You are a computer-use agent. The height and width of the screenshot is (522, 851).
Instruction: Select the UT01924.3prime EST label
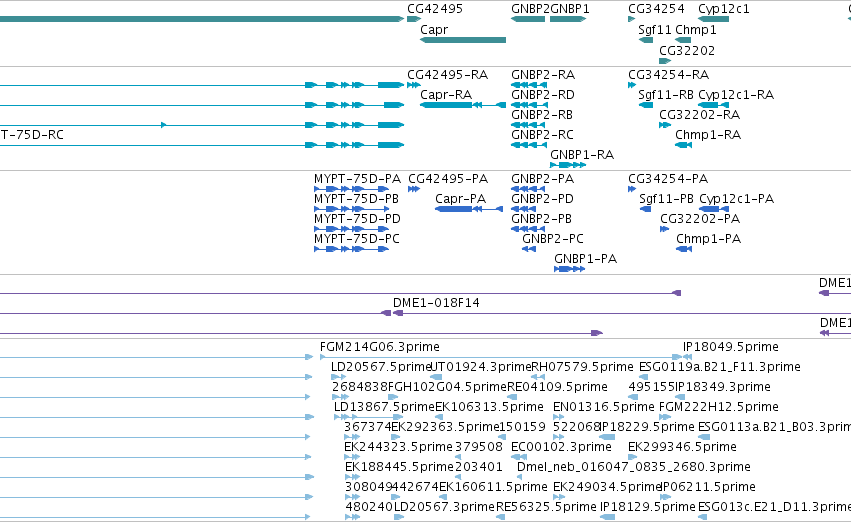(x=481, y=367)
